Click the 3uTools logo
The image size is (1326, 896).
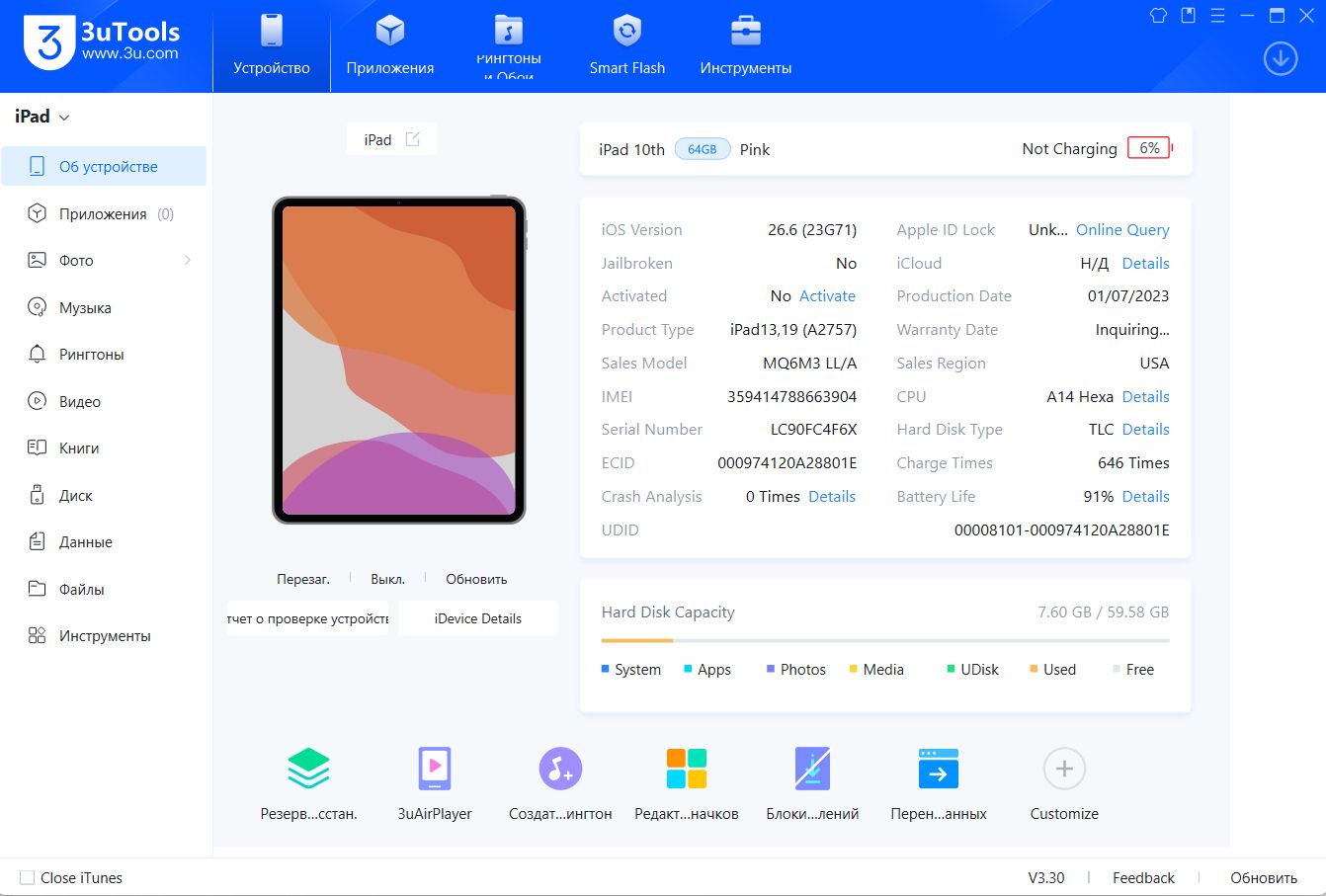[x=102, y=43]
